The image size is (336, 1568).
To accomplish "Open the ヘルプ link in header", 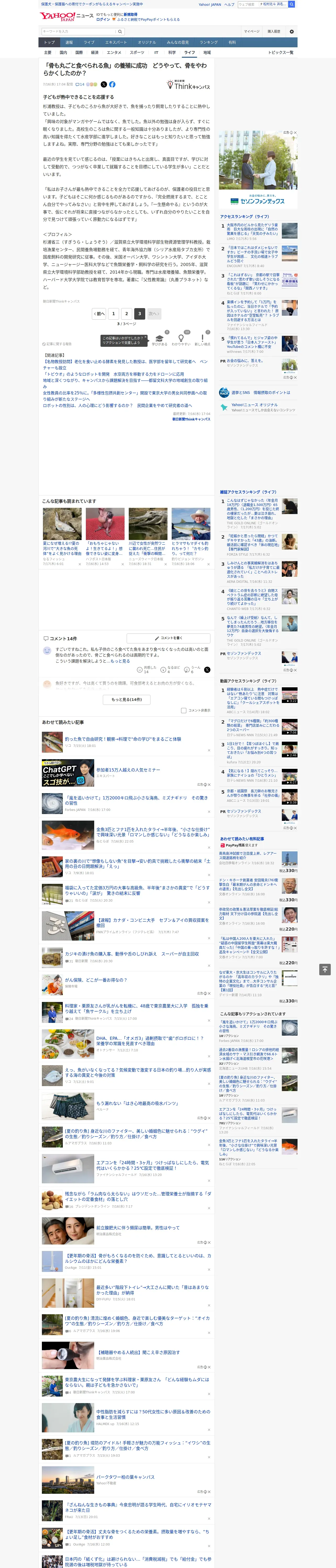I will 229,4.
